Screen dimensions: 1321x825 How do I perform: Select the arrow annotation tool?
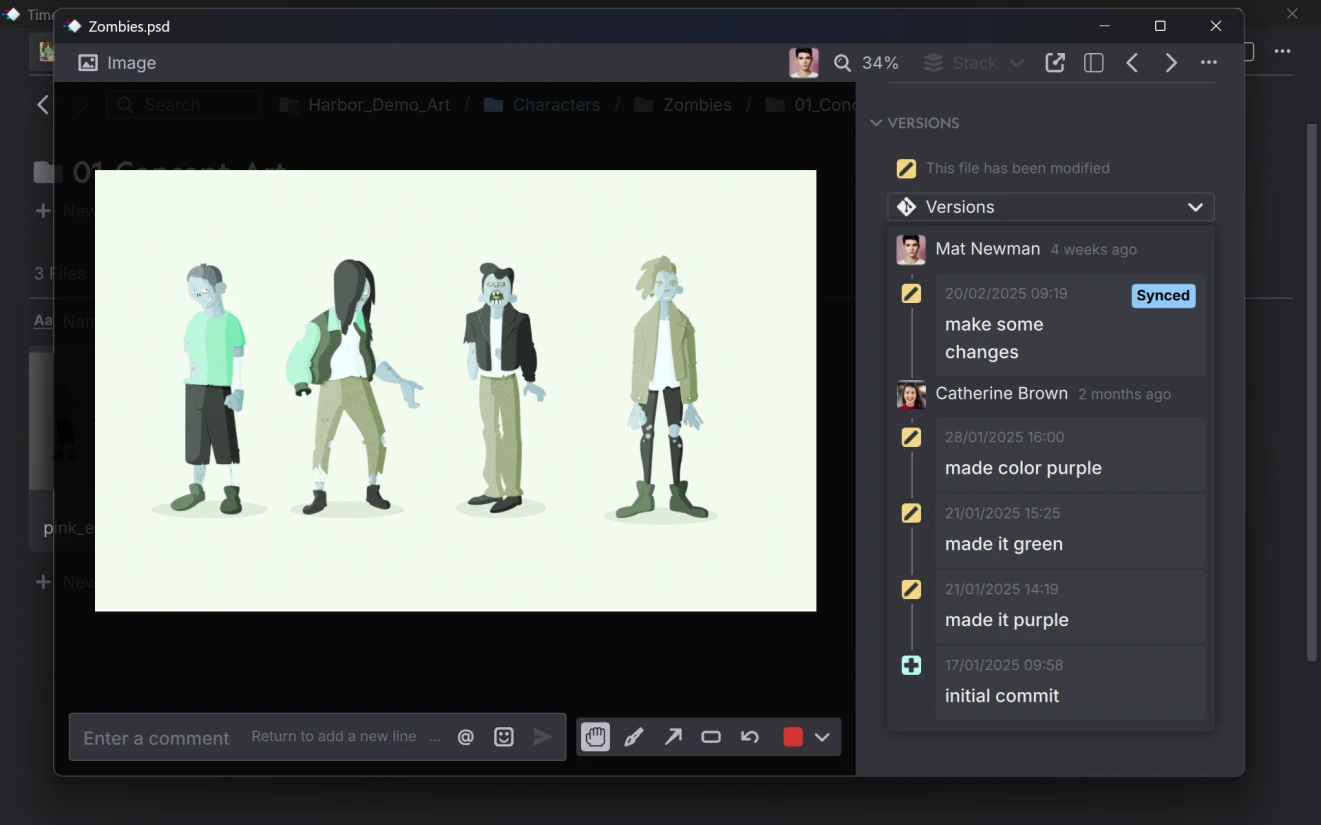[x=673, y=737]
